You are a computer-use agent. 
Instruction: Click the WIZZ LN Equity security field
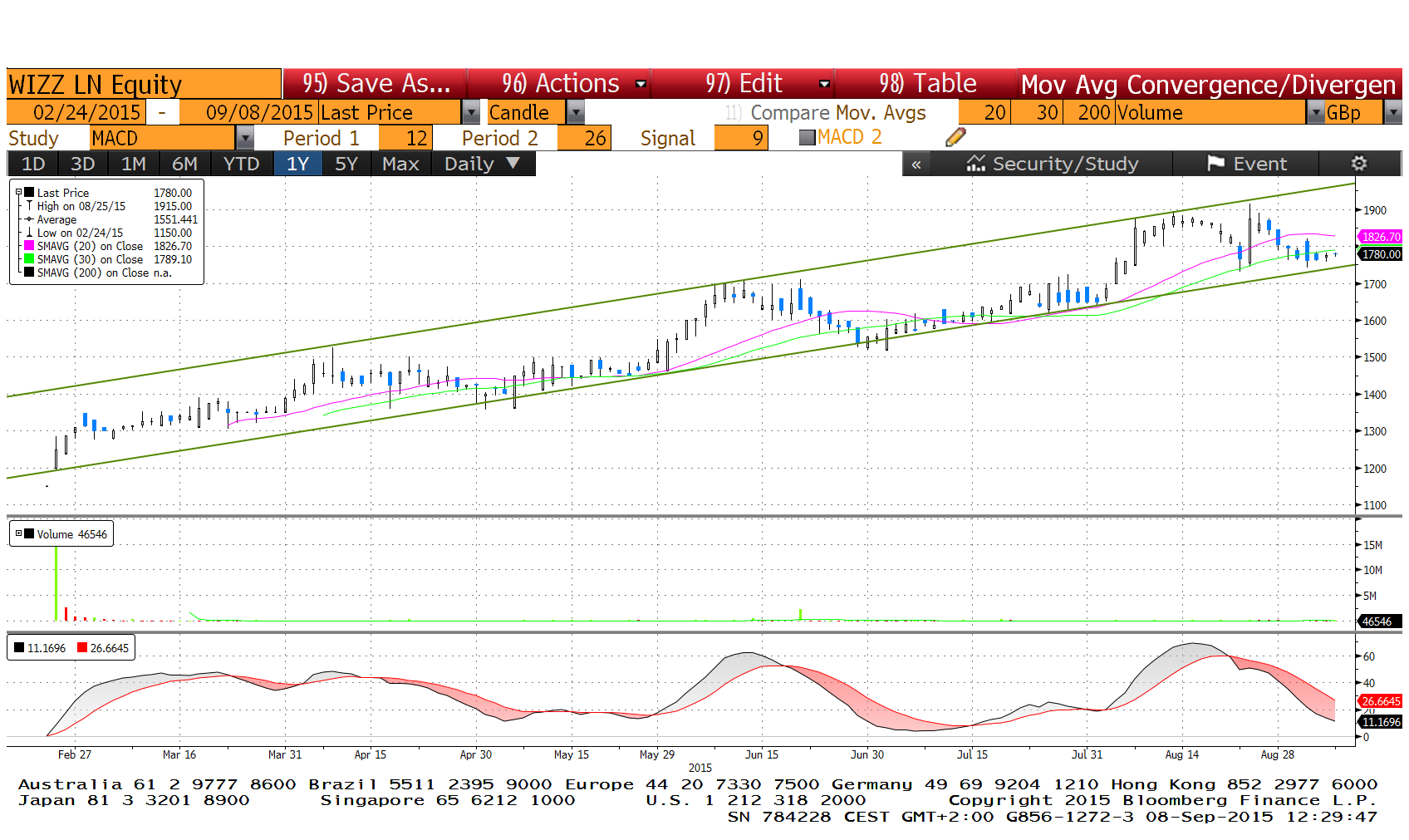(144, 84)
